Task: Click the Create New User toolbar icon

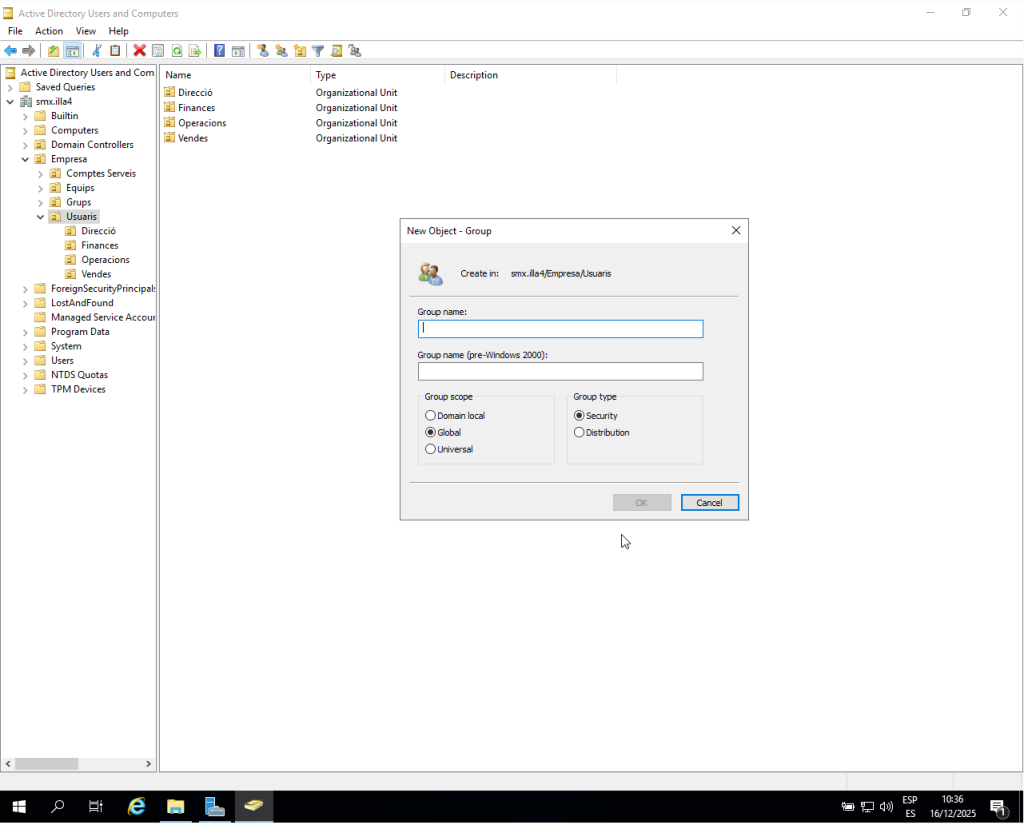Action: (x=262, y=51)
